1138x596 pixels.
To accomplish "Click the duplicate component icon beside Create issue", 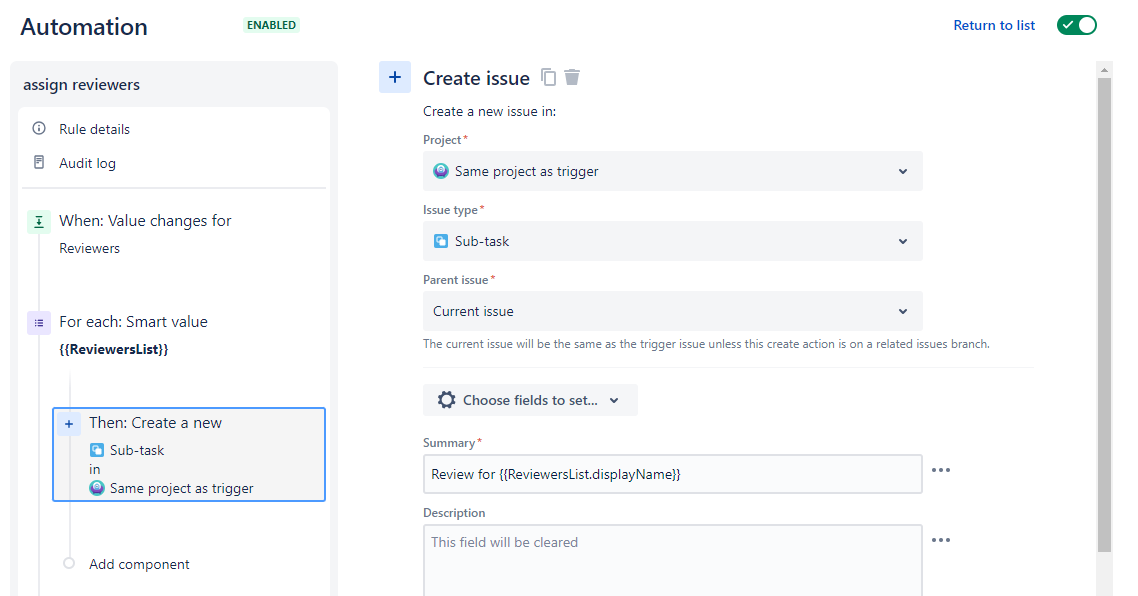I will [x=548, y=77].
